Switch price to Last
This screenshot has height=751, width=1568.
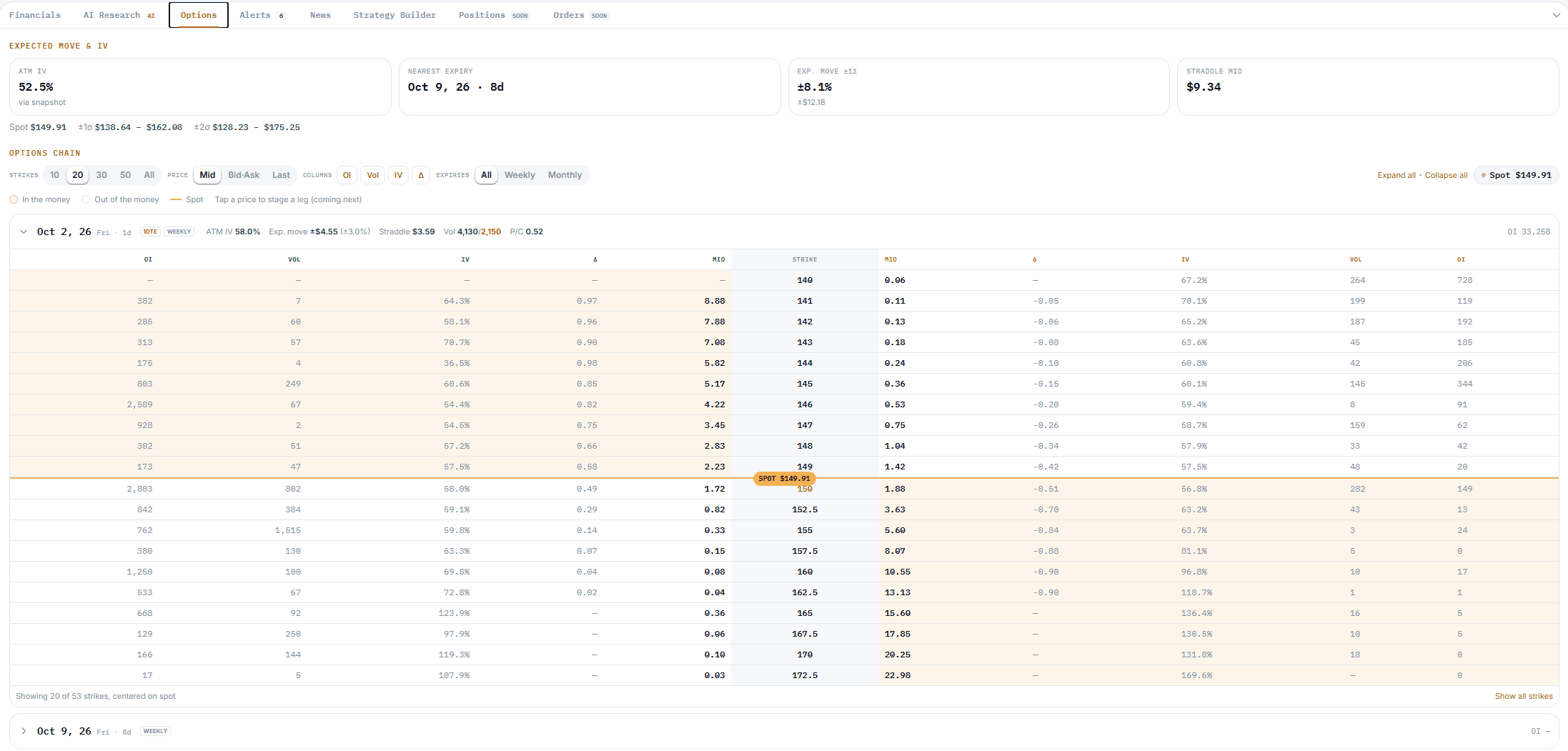coord(281,175)
